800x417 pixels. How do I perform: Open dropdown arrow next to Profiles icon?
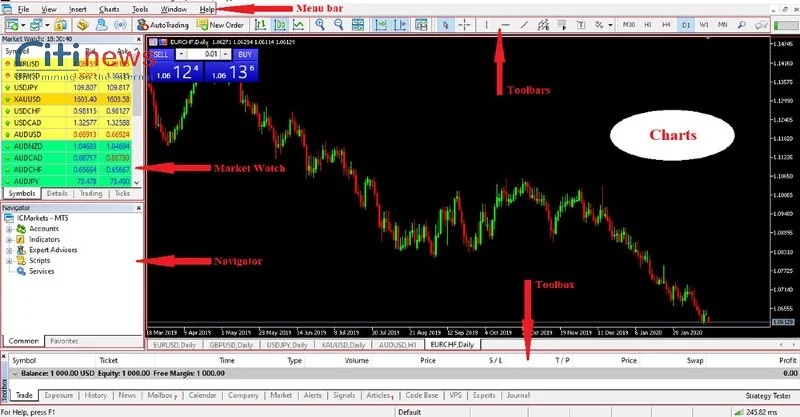[x=47, y=24]
